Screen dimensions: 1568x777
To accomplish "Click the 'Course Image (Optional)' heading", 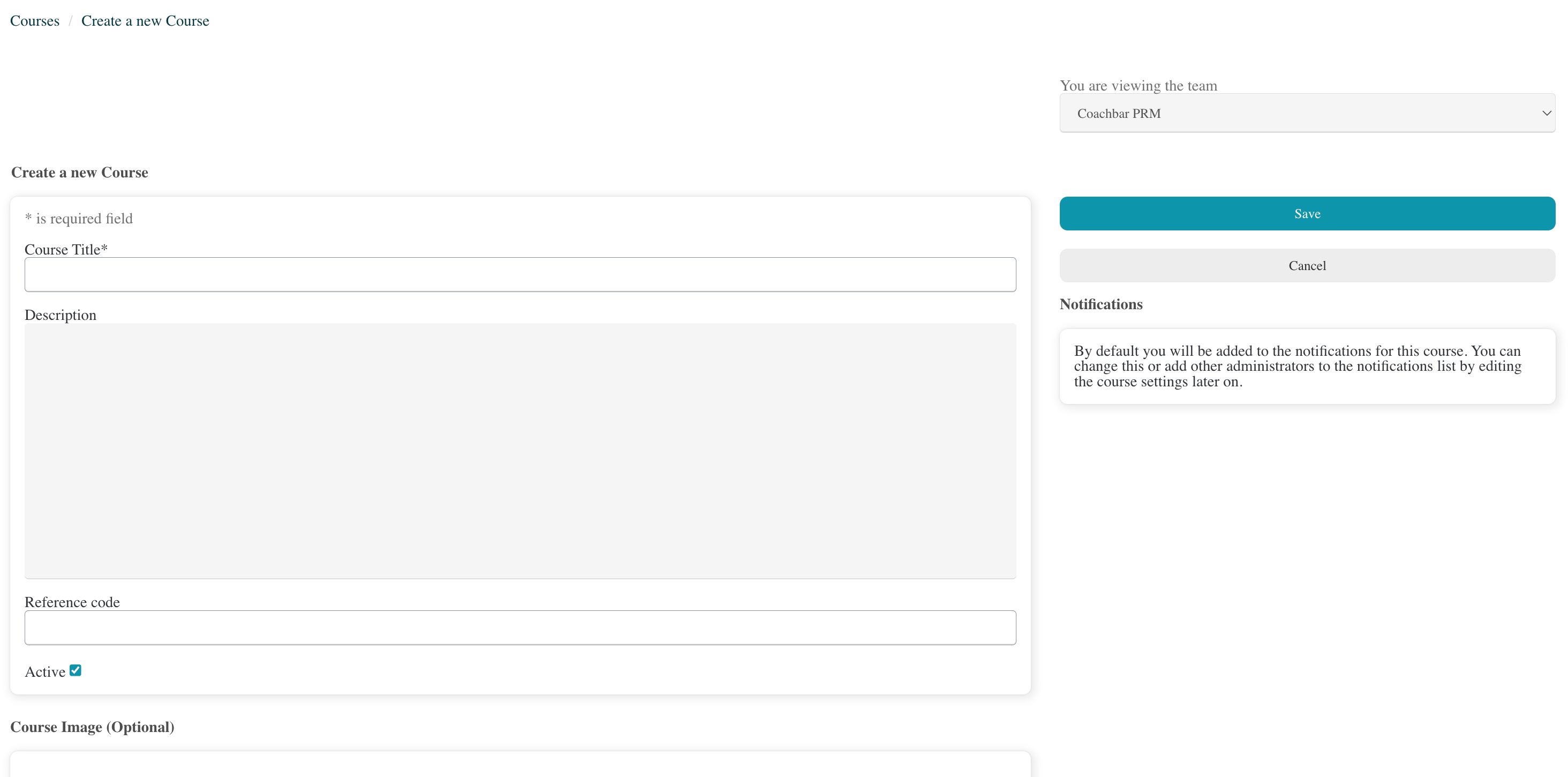I will [x=93, y=727].
